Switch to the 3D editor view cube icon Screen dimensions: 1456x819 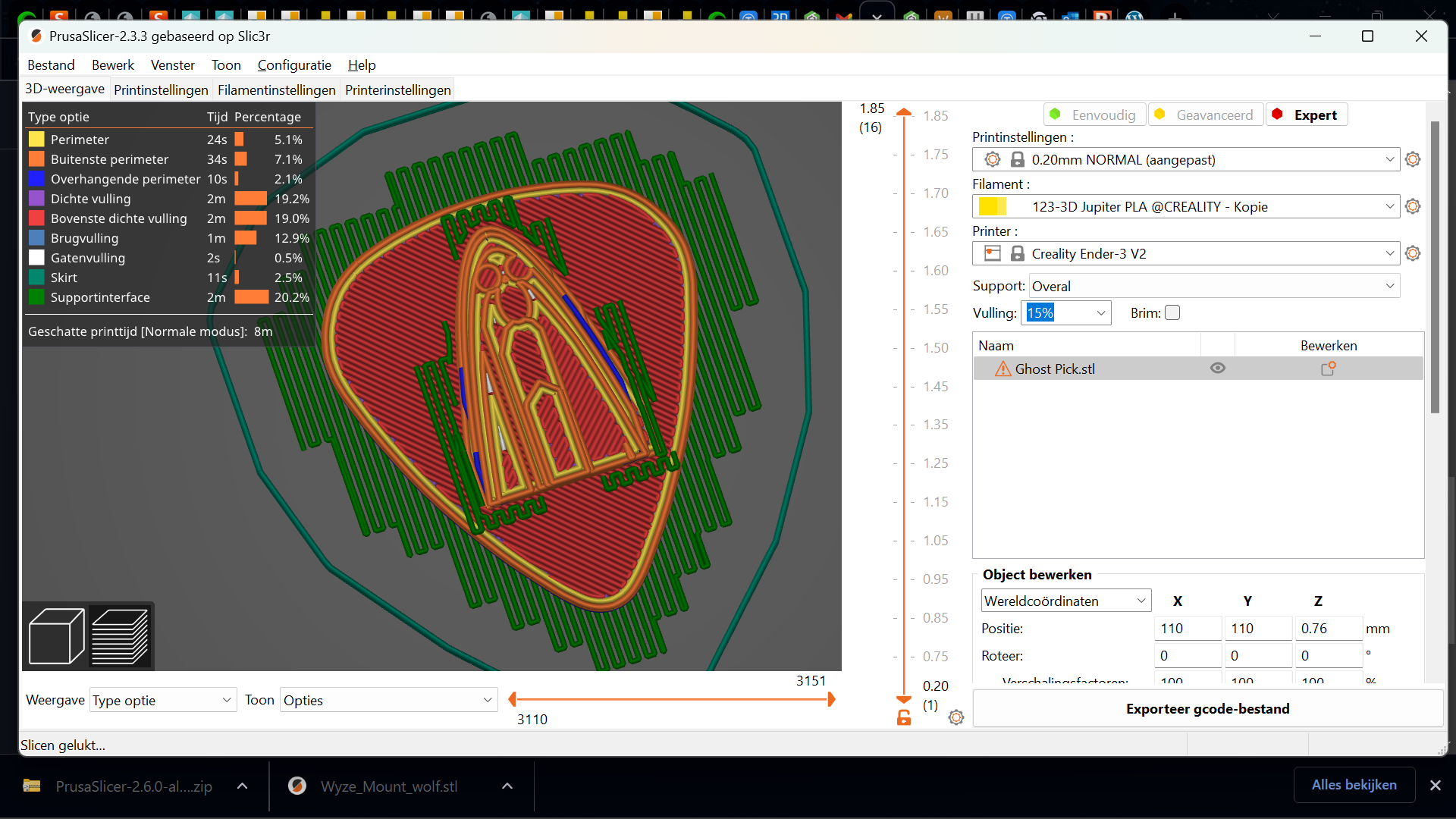point(55,635)
